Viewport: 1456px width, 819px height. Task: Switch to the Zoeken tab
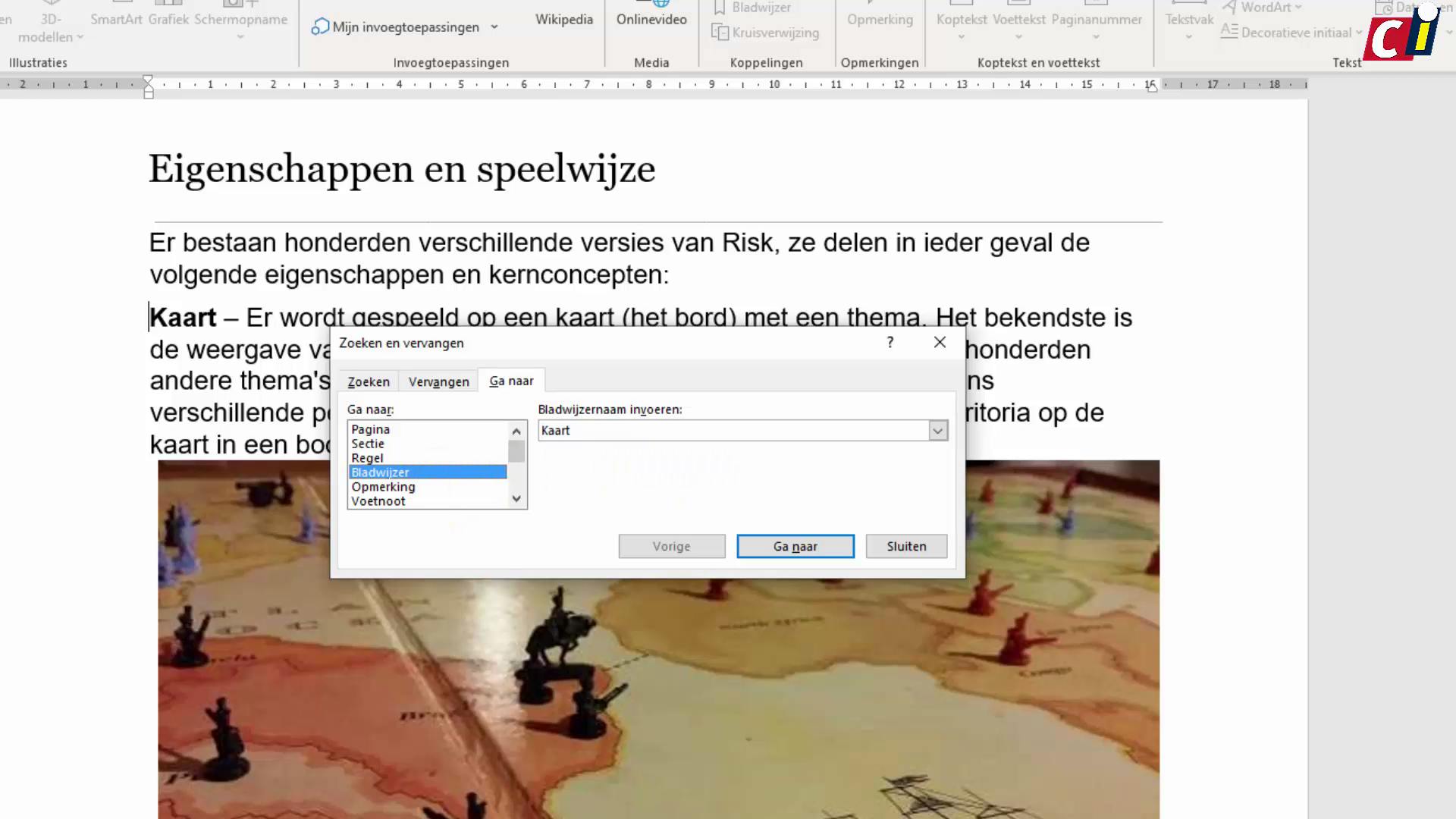tap(369, 381)
